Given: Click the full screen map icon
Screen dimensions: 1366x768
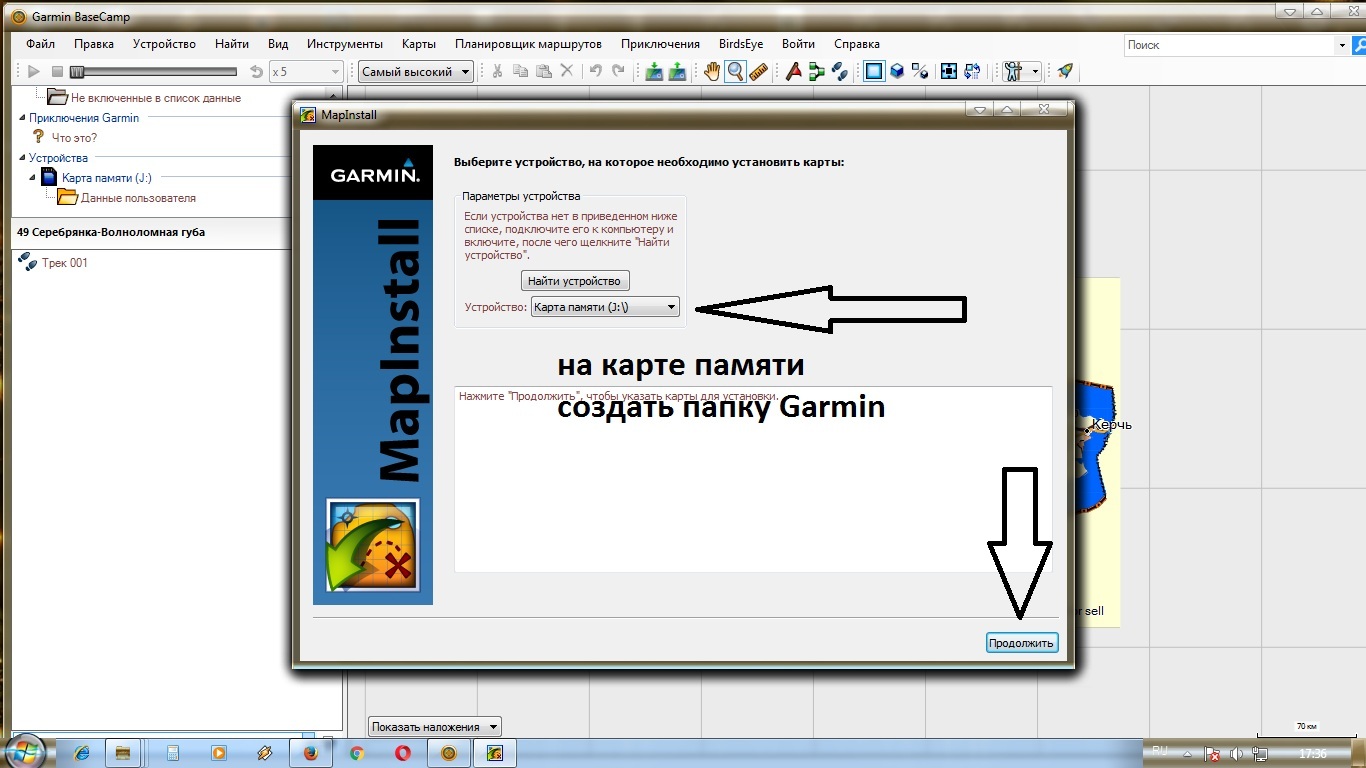Looking at the screenshot, I should pyautogui.click(x=949, y=72).
